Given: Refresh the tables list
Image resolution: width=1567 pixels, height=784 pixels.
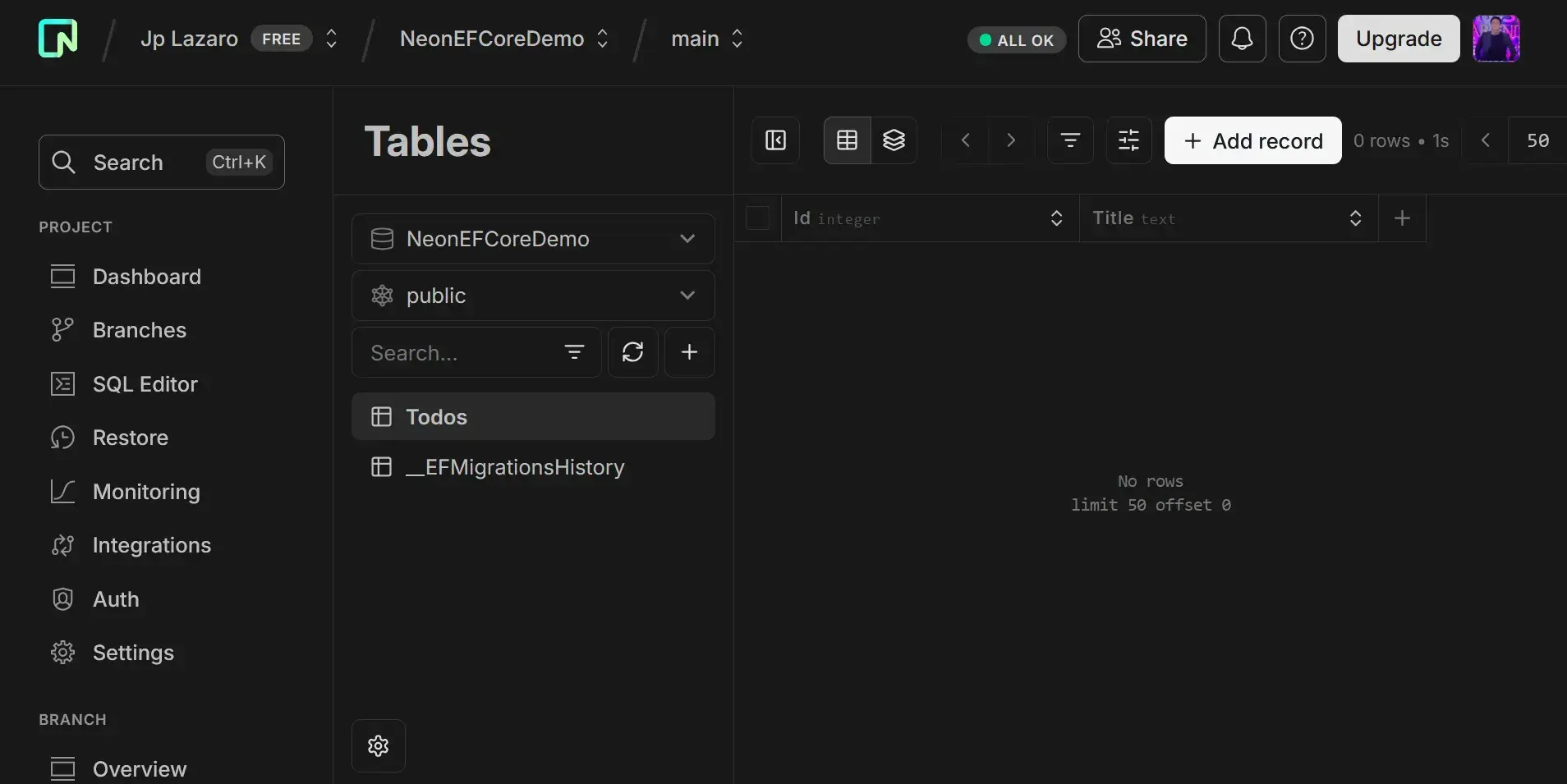Looking at the screenshot, I should 632,352.
